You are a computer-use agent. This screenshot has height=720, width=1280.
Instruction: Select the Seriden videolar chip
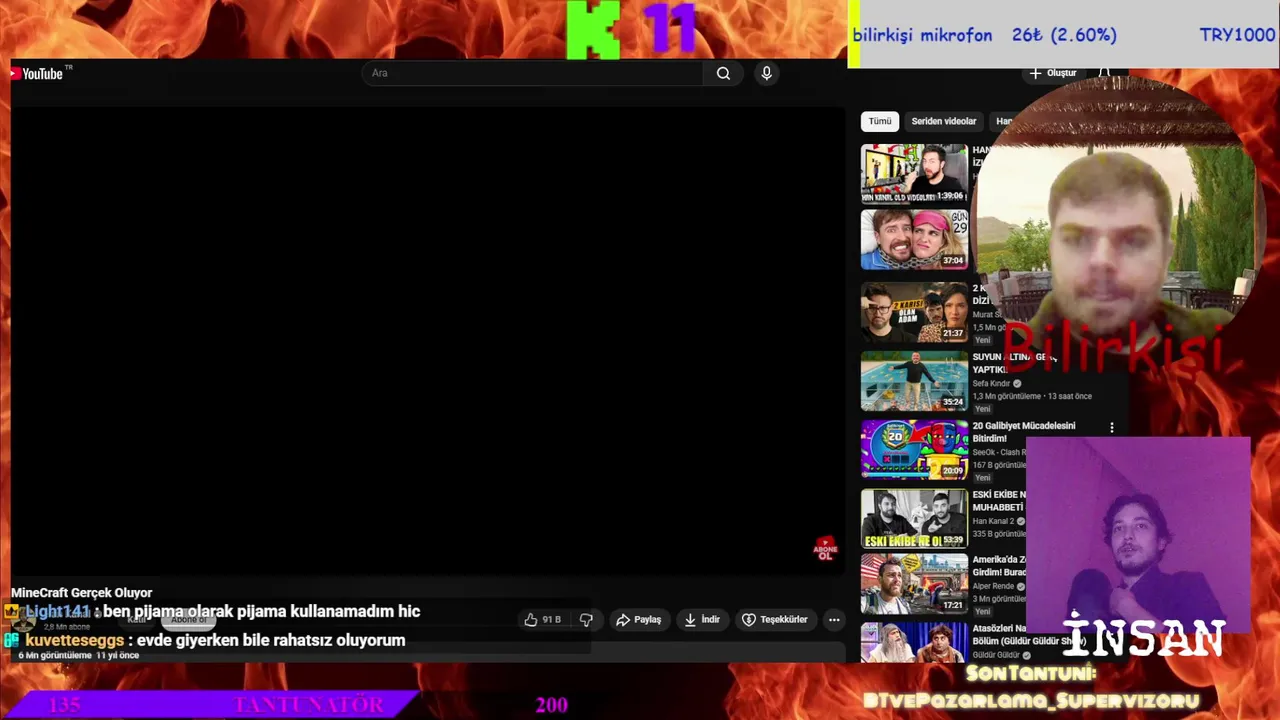pos(943,121)
